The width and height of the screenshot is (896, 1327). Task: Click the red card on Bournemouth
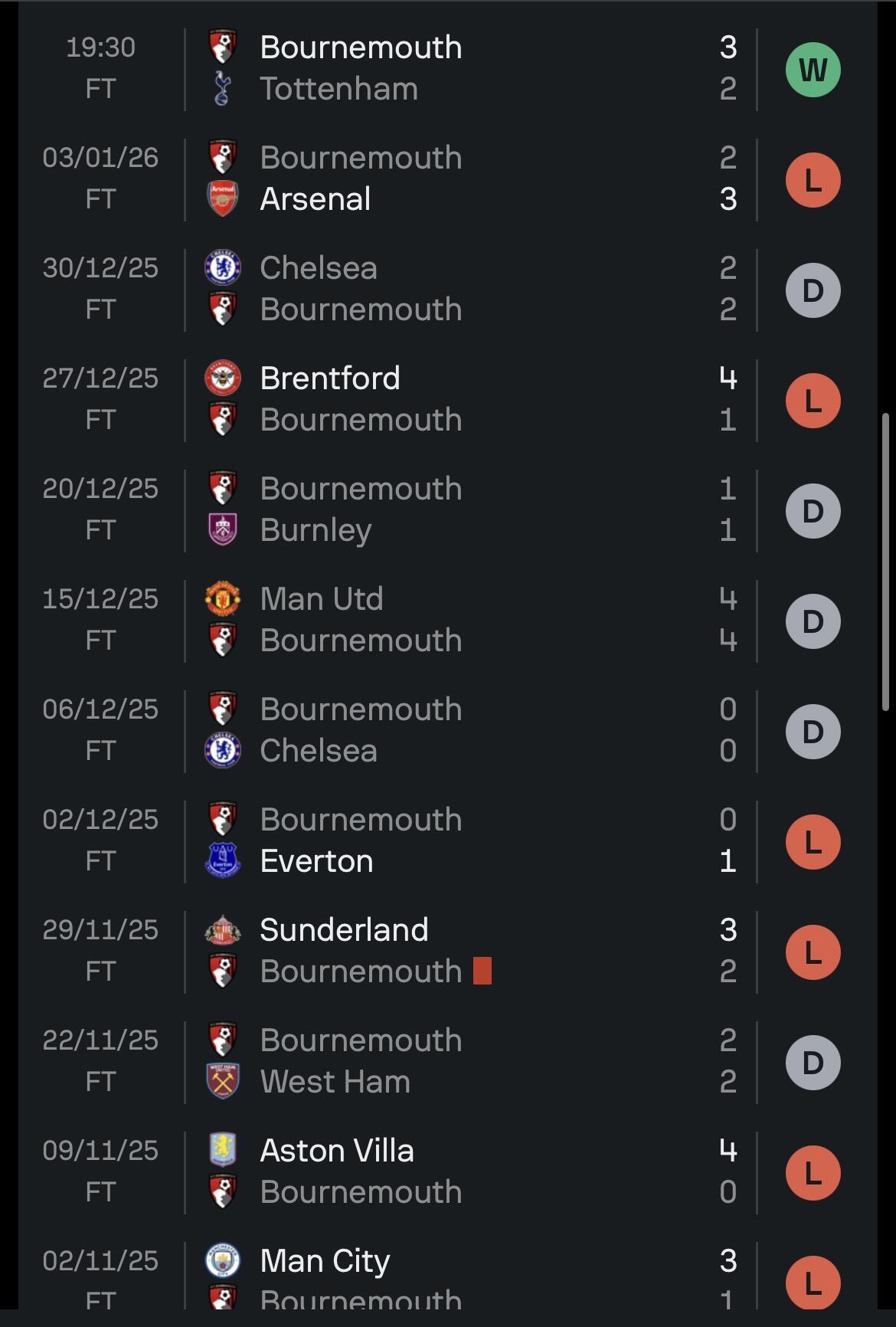pos(482,971)
